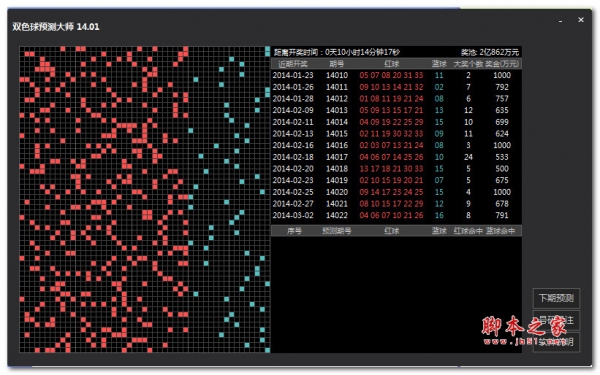This screenshot has width=600, height=375.
Task: Click blue ball 16 in issue 14022 row
Action: (439, 215)
